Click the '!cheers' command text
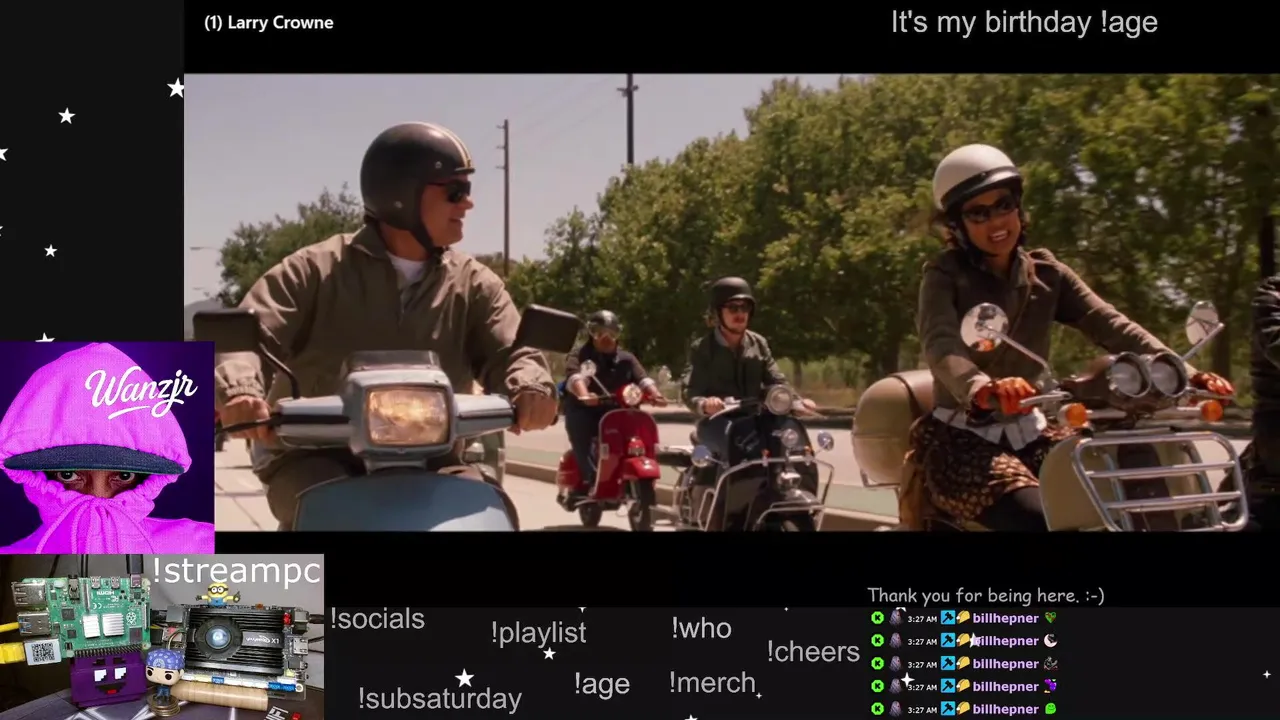 tap(813, 651)
